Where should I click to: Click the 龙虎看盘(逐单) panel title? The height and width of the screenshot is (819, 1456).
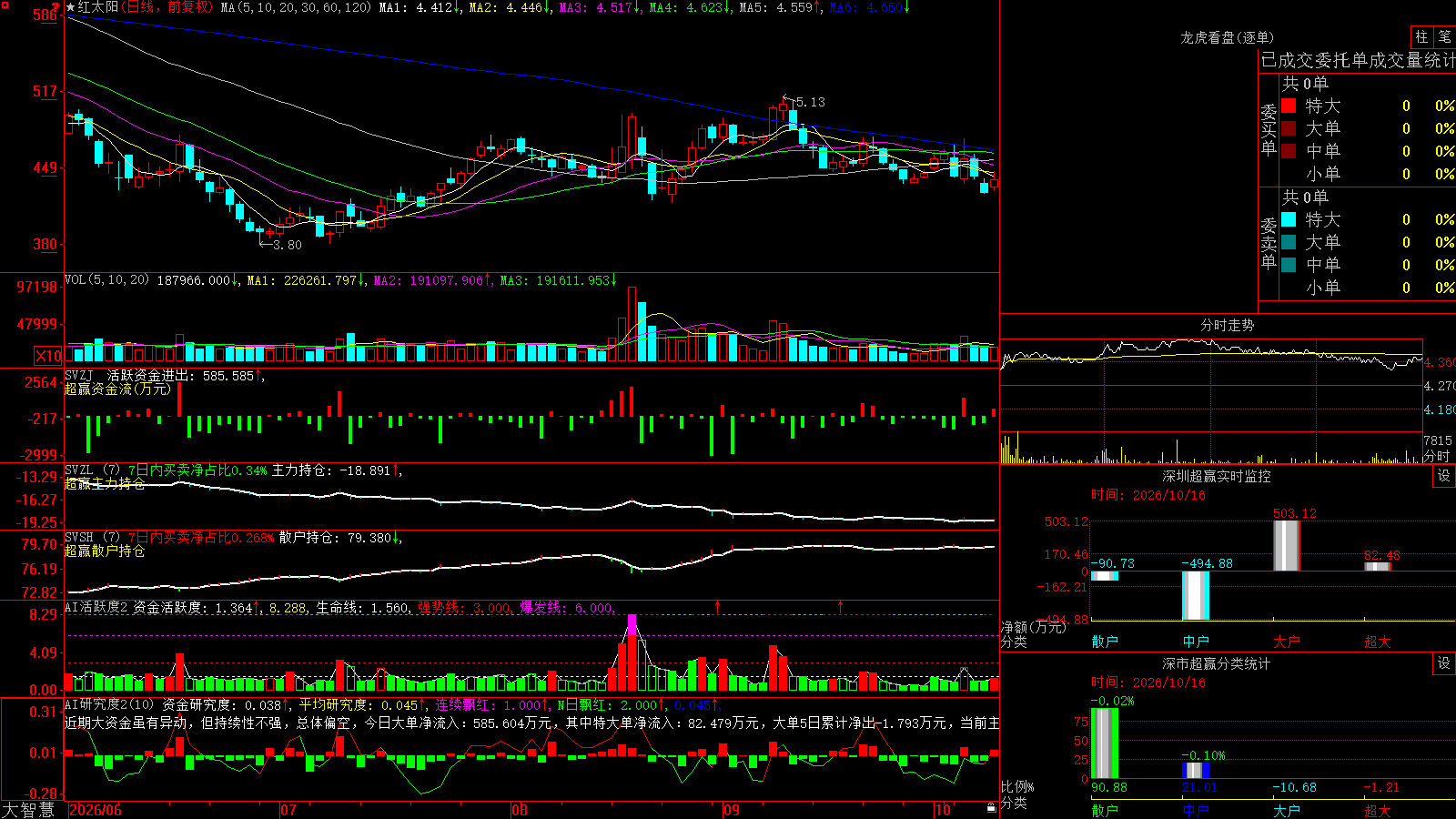pyautogui.click(x=1228, y=37)
